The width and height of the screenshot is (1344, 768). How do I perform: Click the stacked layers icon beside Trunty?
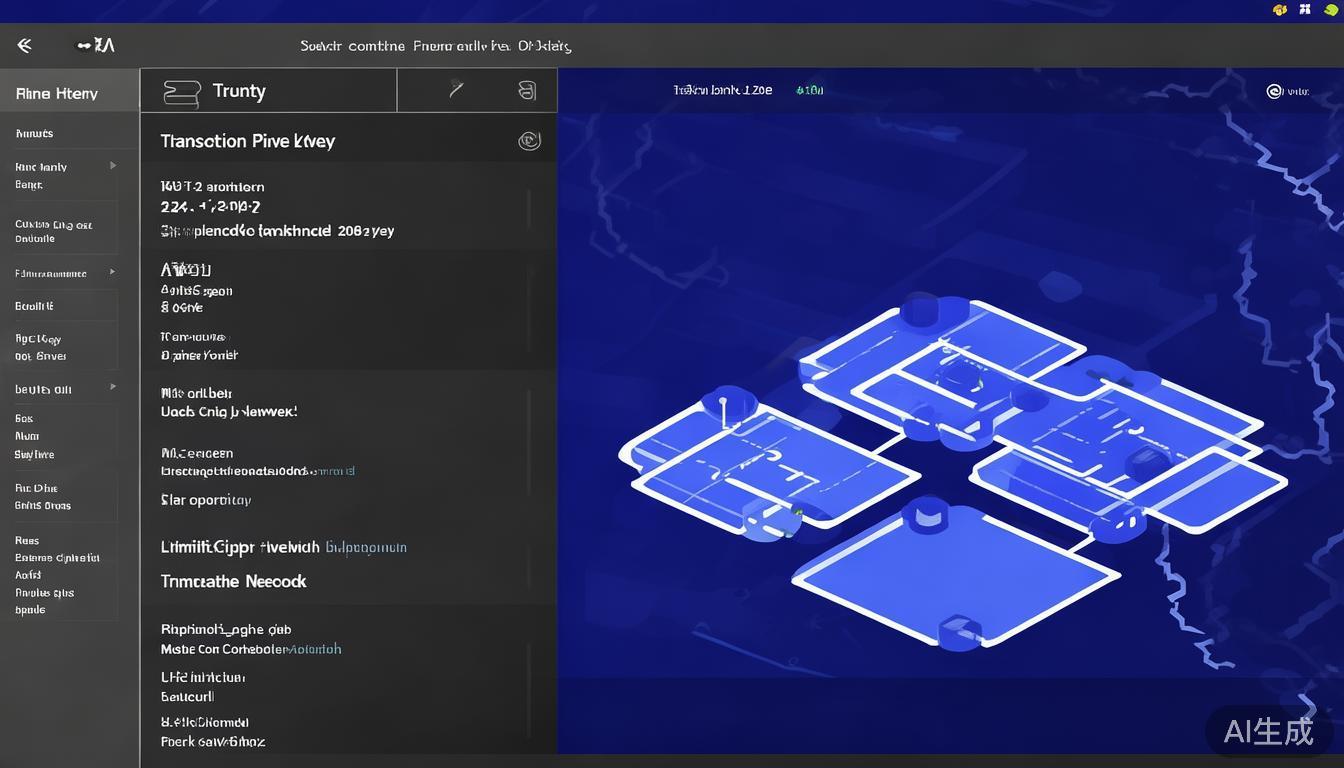pos(182,92)
